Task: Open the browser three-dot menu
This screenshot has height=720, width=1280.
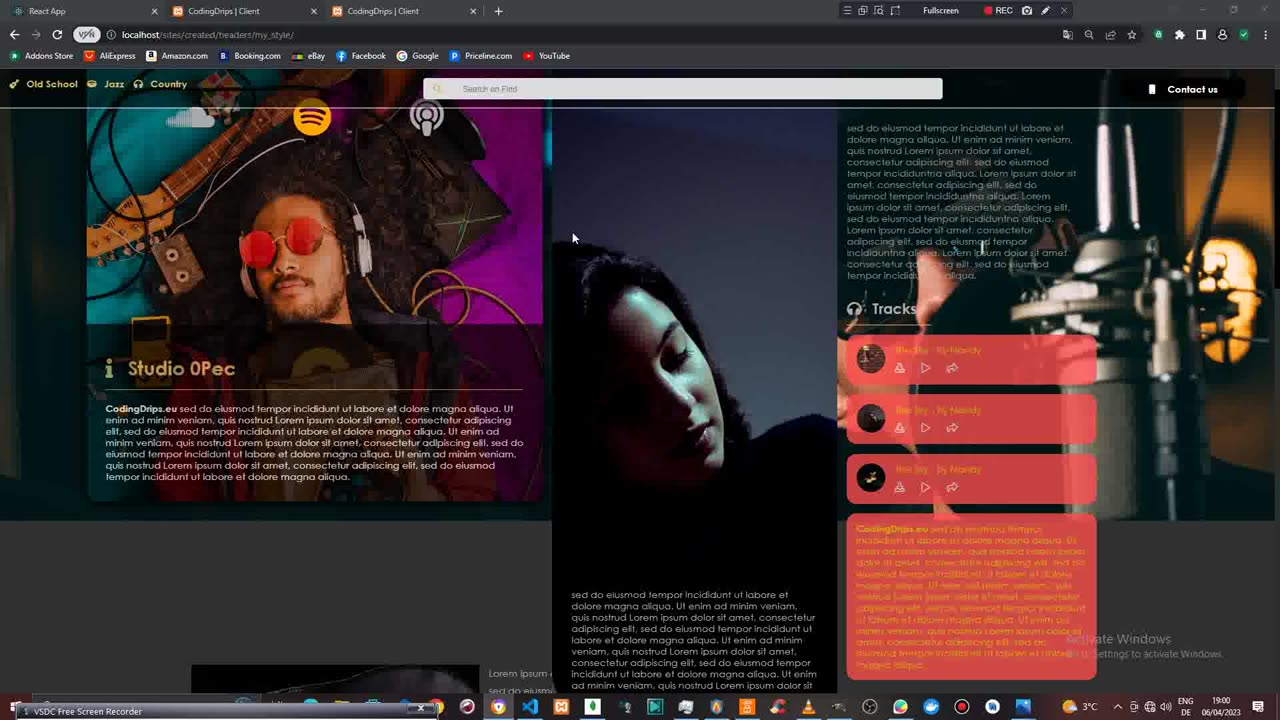Action: coord(1265,35)
